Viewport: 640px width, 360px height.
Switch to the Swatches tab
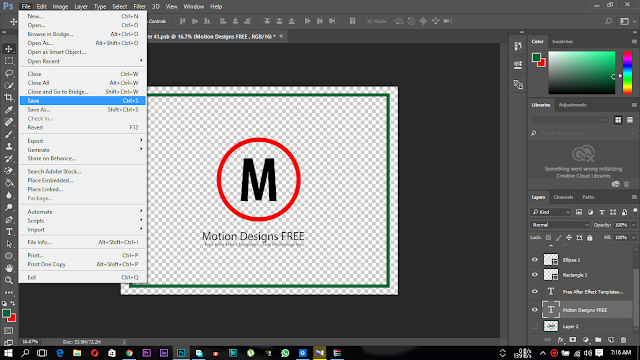562,42
